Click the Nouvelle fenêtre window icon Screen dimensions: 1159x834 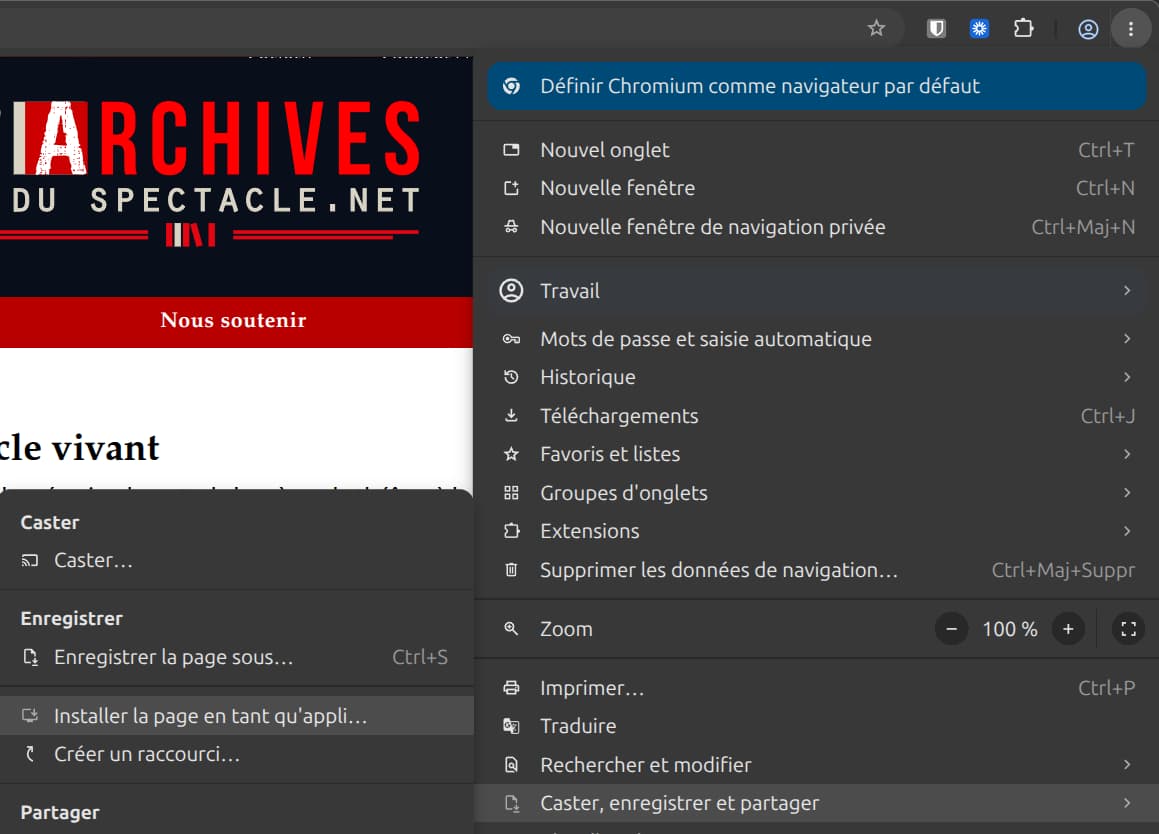click(511, 188)
